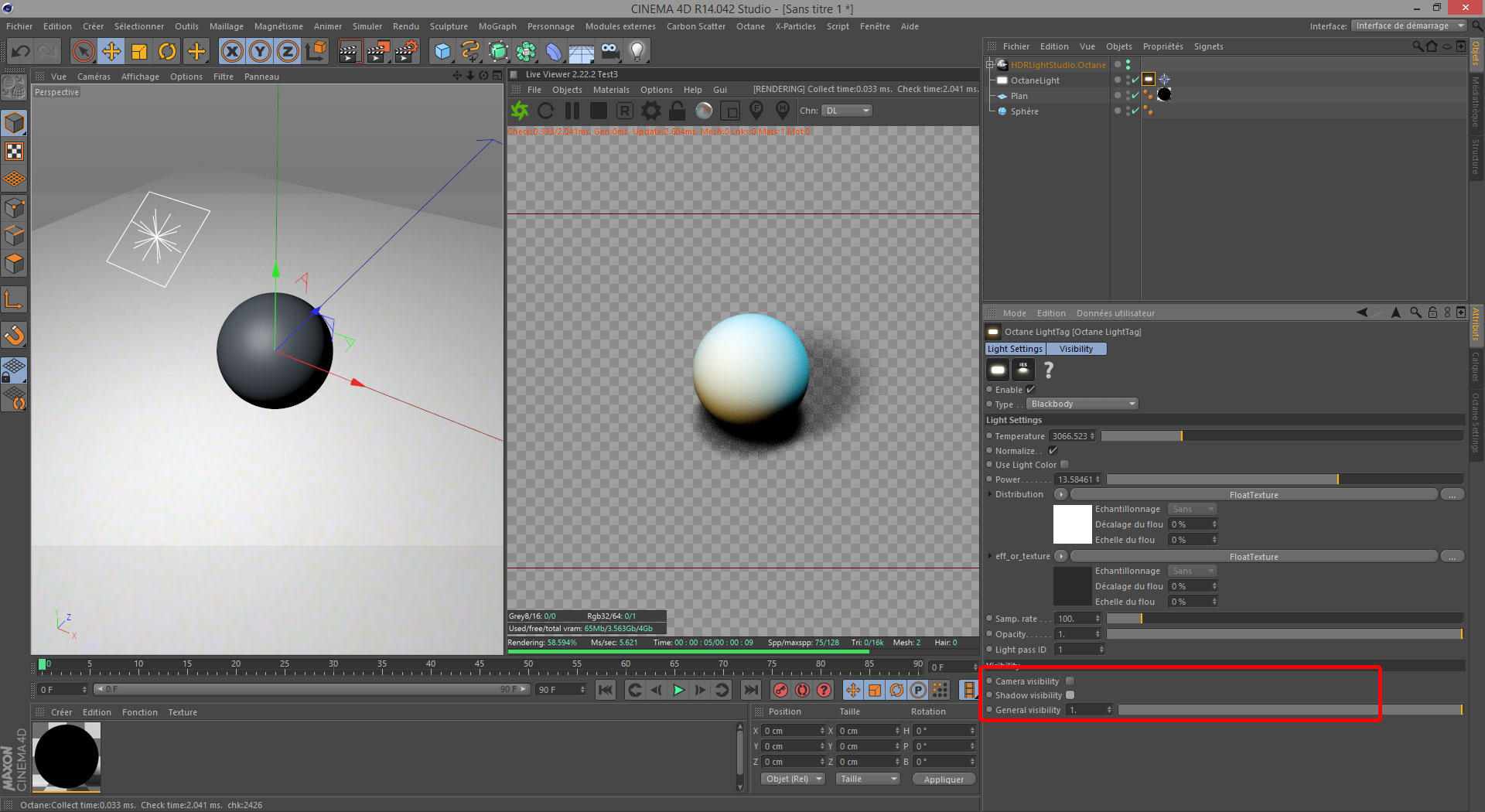Open the Materials menu in Live Viewer

pos(611,90)
